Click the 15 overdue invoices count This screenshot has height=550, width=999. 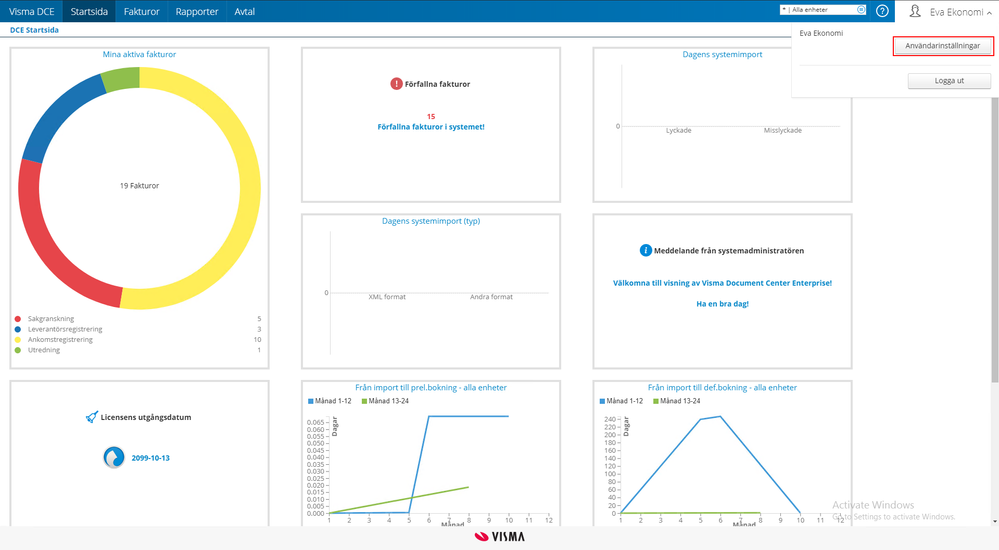tap(431, 117)
